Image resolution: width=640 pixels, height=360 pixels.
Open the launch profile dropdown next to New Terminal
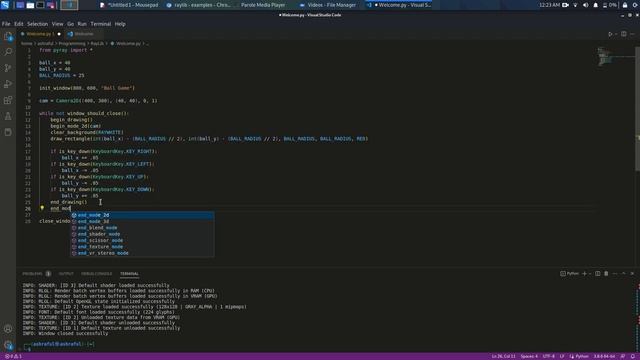pos(590,273)
